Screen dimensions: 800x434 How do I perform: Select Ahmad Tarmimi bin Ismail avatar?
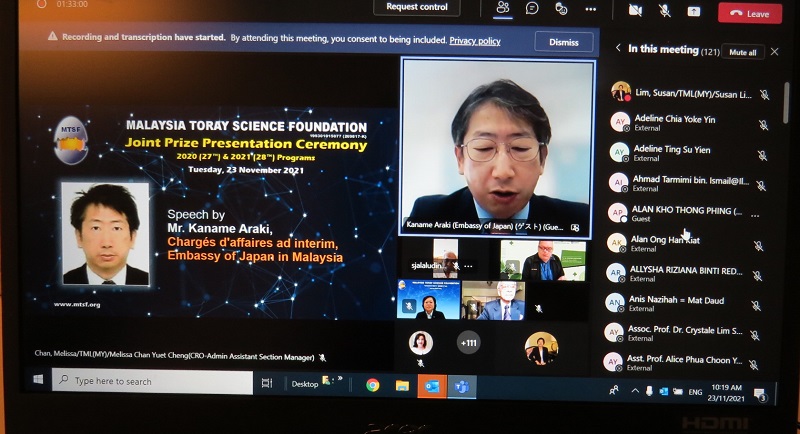[x=618, y=183]
